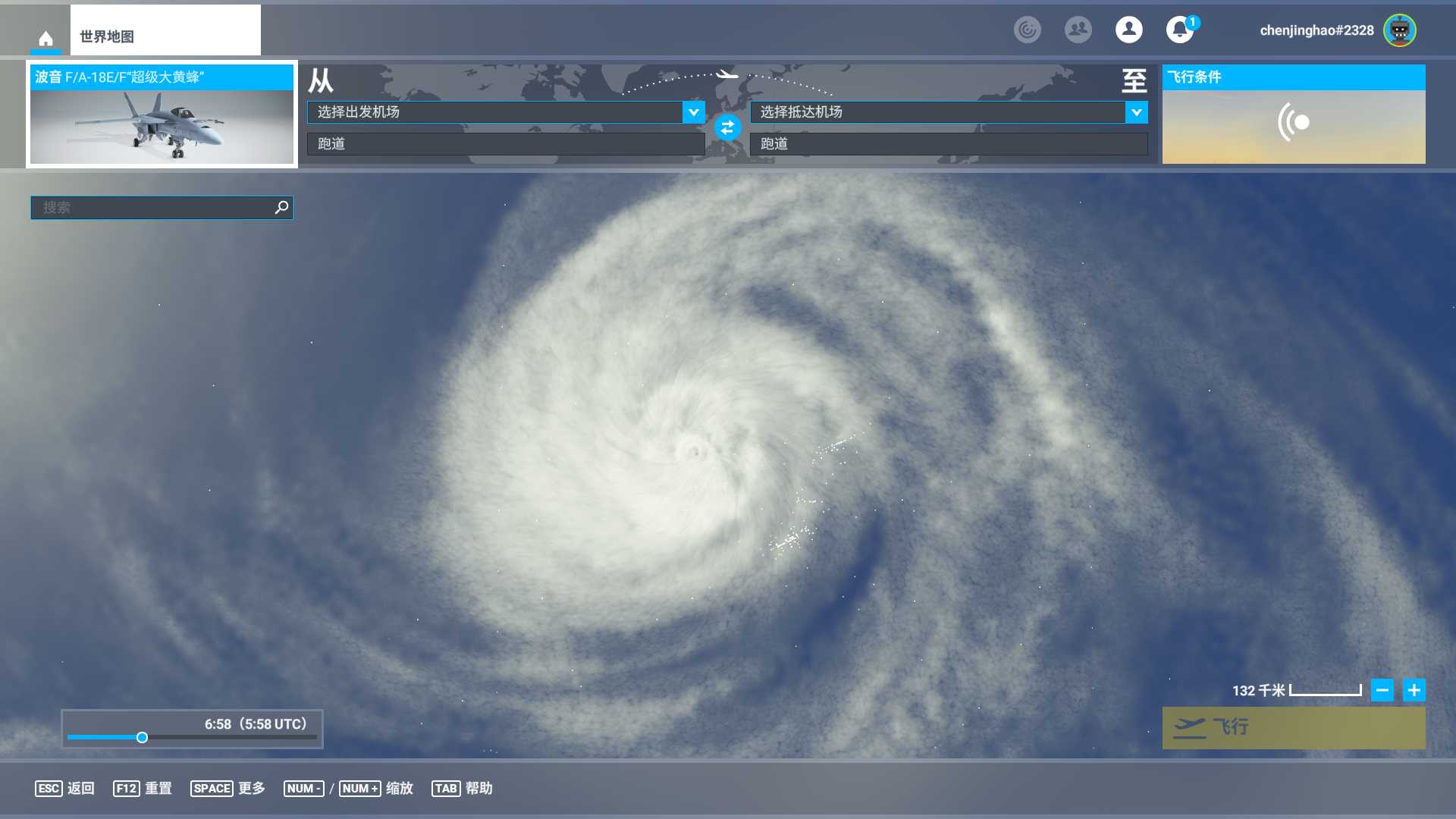Open the friends group icon

pos(1078,30)
